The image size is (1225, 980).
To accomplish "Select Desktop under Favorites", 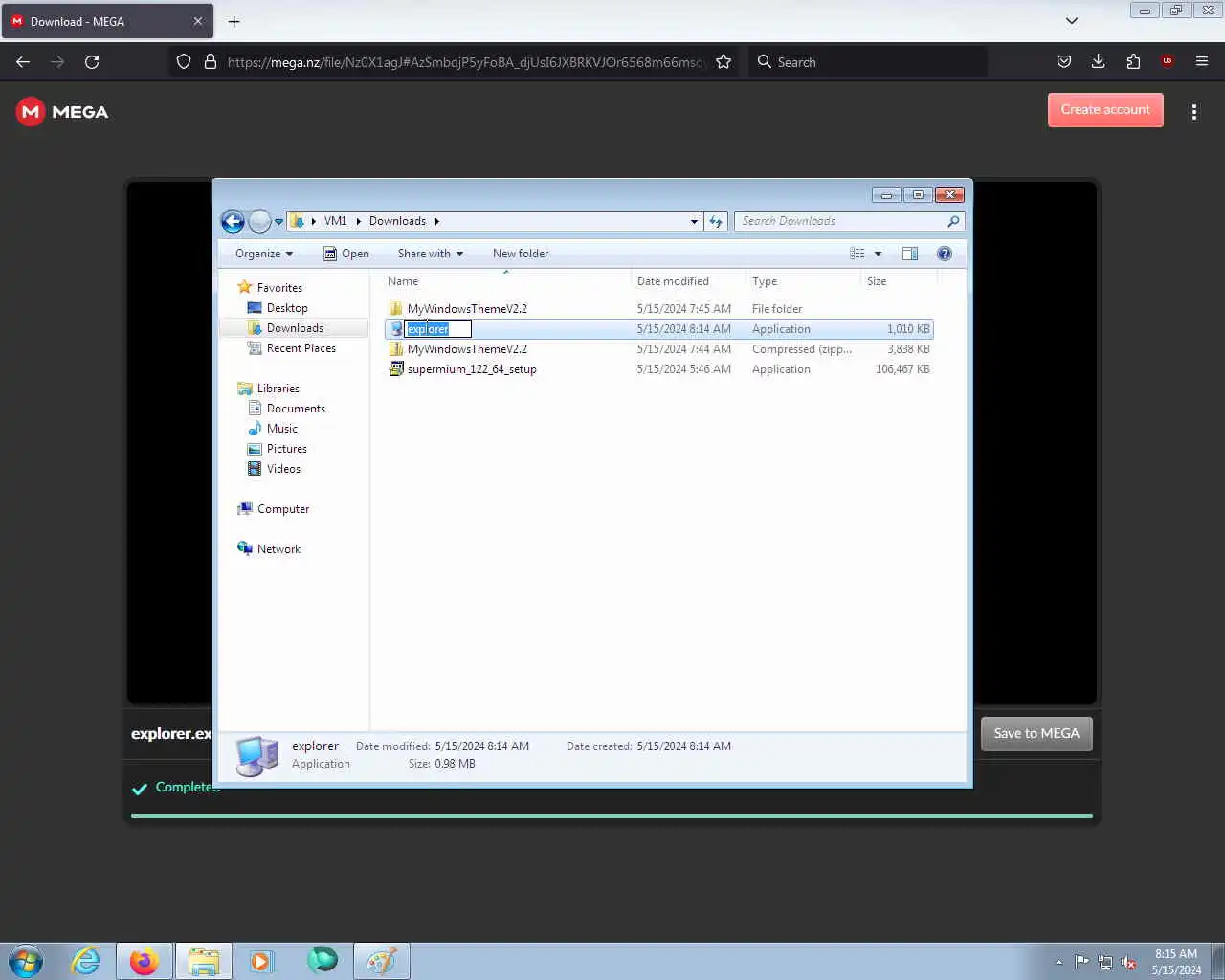I will tap(287, 308).
